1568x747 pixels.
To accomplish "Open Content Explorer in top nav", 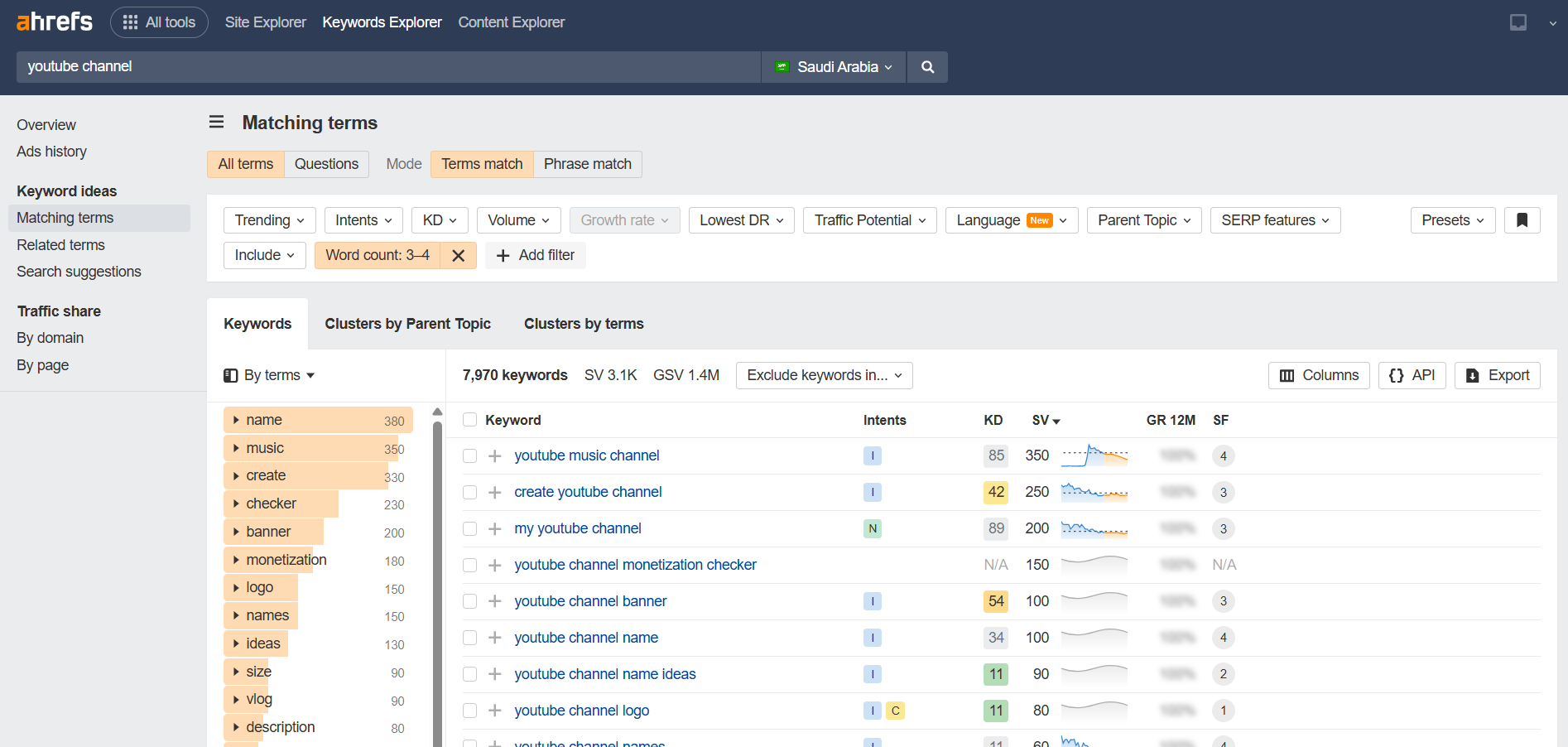I will pos(512,22).
